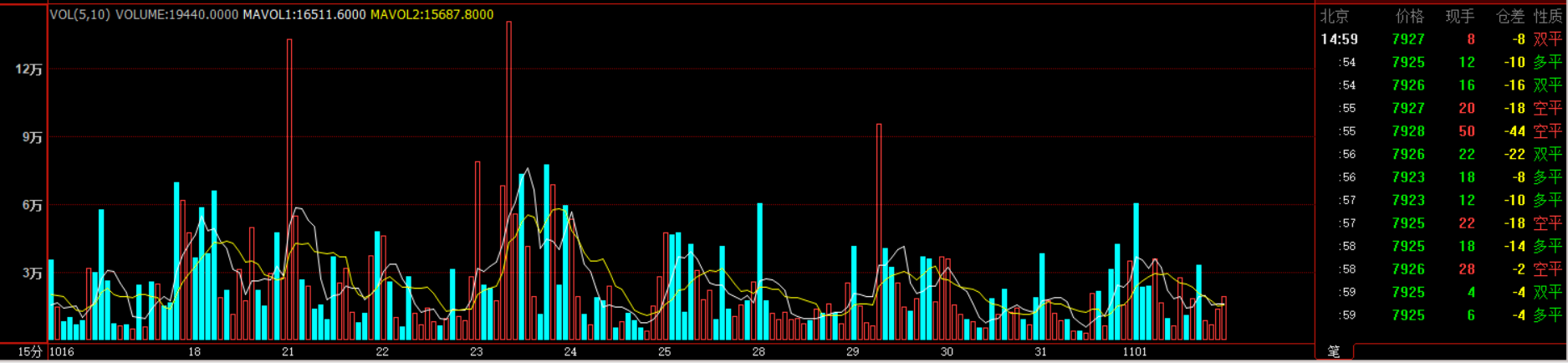The width and height of the screenshot is (1568, 363).
Task: Select the VOLUME:19440.0000 readout
Action: pos(176,14)
